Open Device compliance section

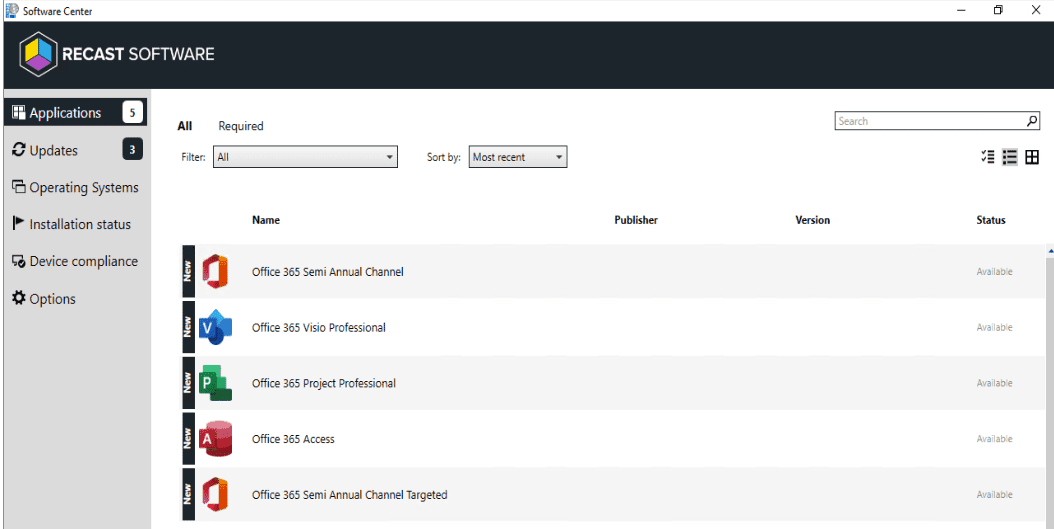click(x=83, y=262)
